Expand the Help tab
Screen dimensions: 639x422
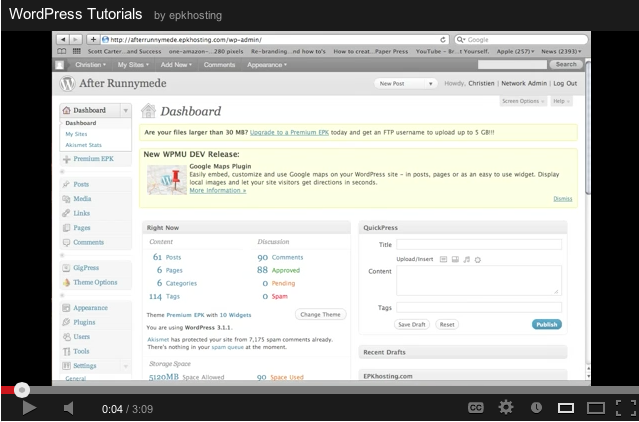pyautogui.click(x=561, y=101)
